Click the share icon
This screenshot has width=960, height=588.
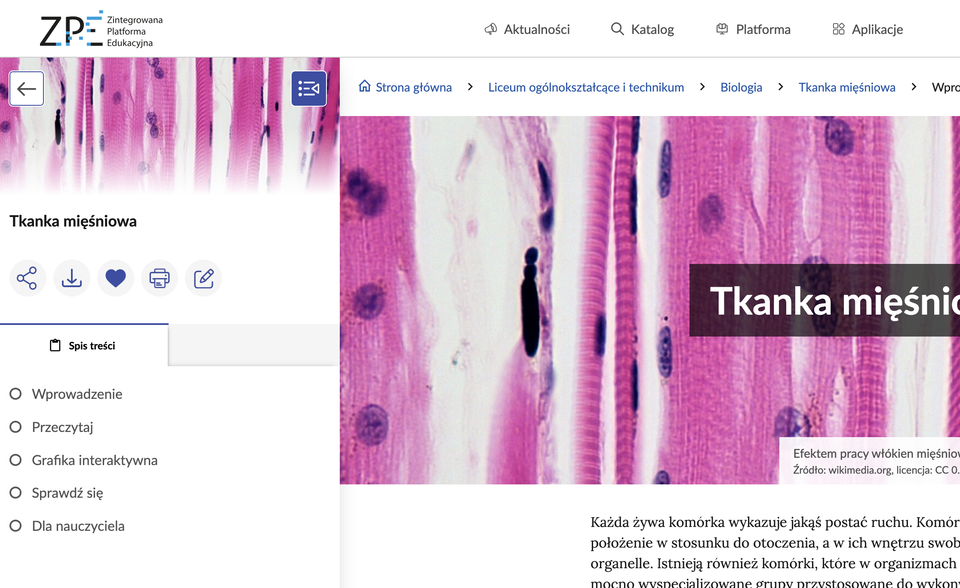27,278
